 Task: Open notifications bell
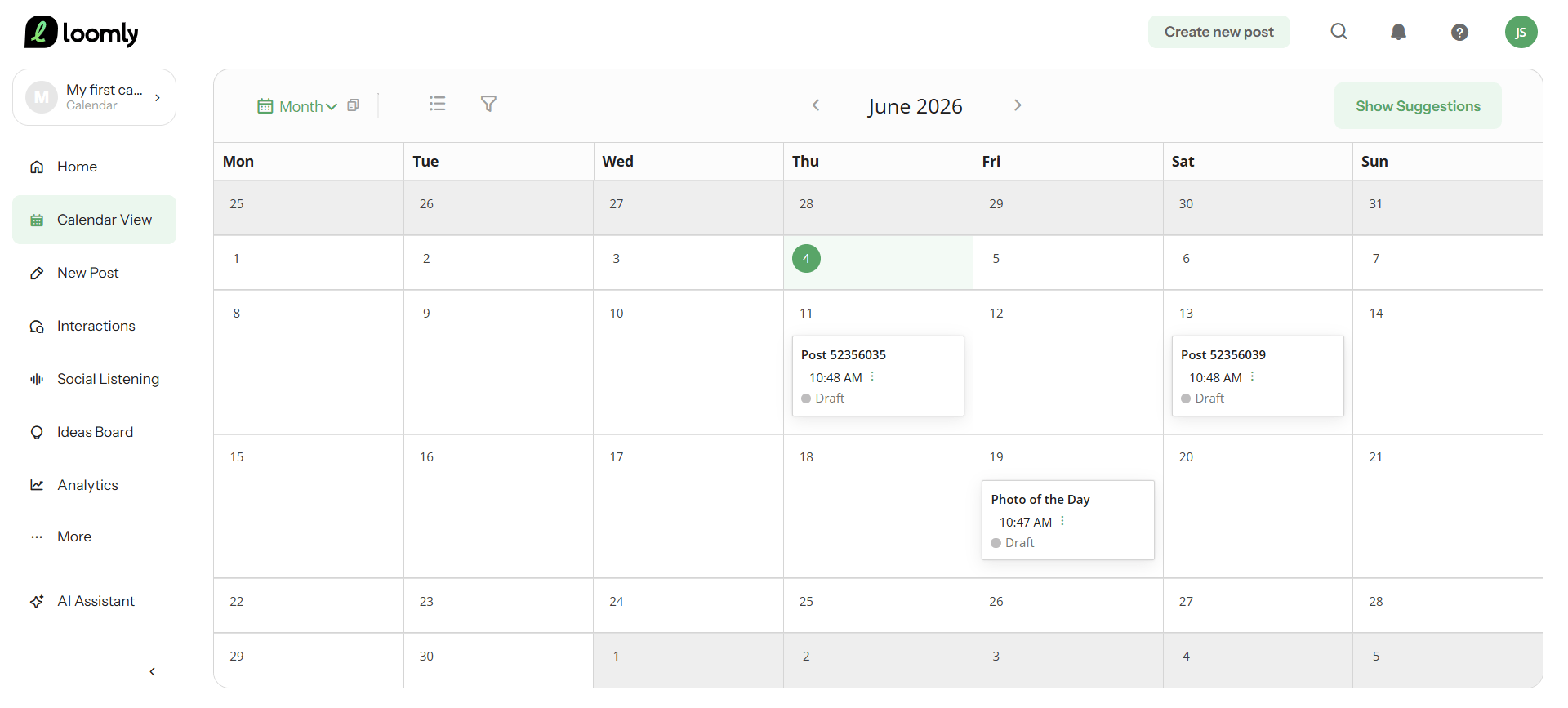coord(1398,32)
